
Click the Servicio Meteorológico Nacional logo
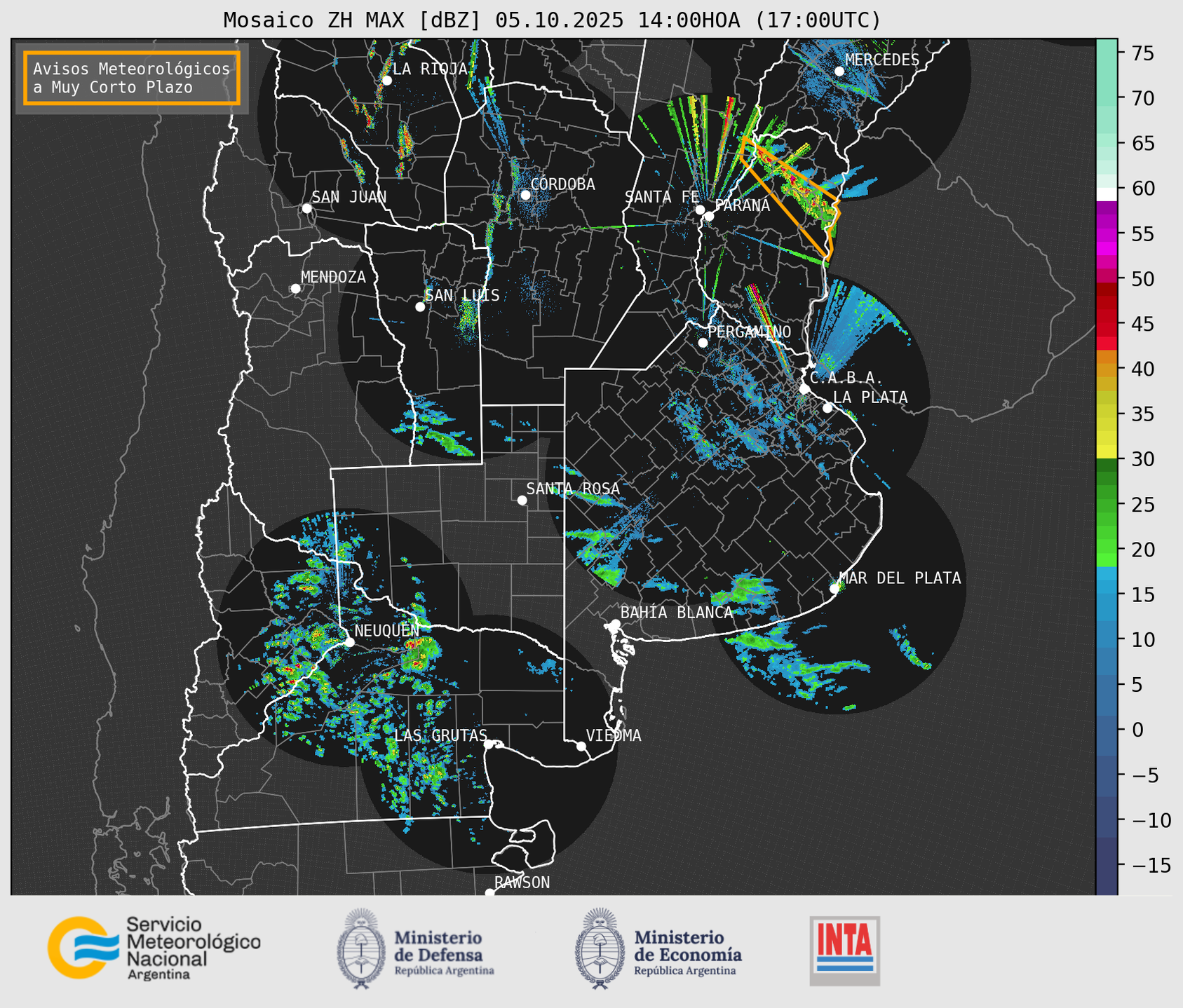[x=154, y=948]
